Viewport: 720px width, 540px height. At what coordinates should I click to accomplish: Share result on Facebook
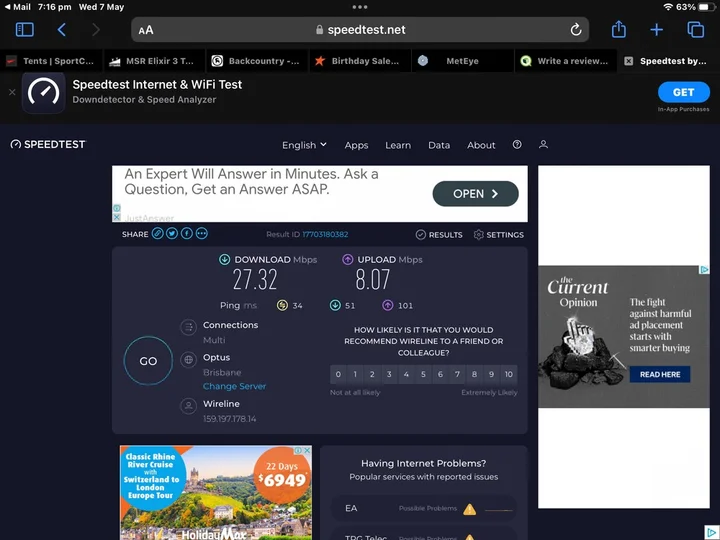187,234
